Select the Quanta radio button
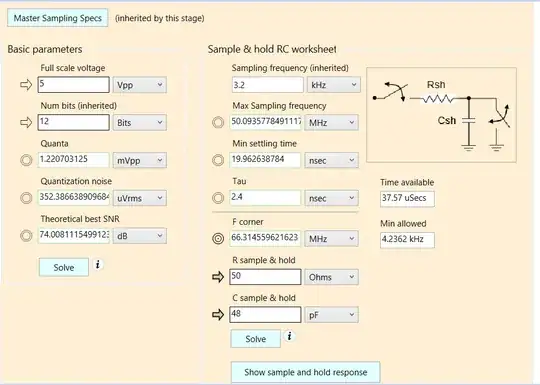The image size is (540, 385). point(26,160)
